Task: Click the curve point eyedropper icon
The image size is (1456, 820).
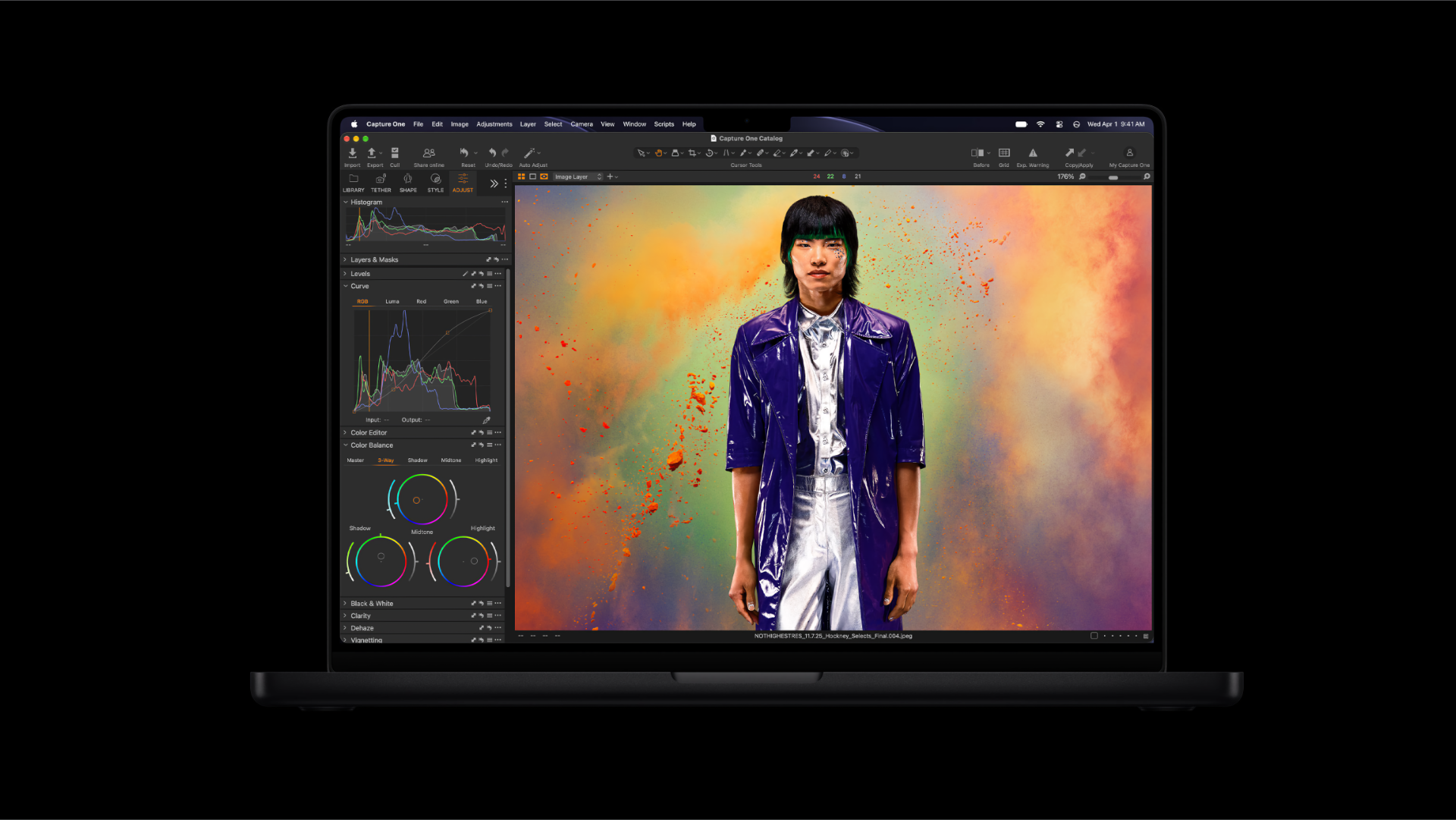Action: [486, 420]
